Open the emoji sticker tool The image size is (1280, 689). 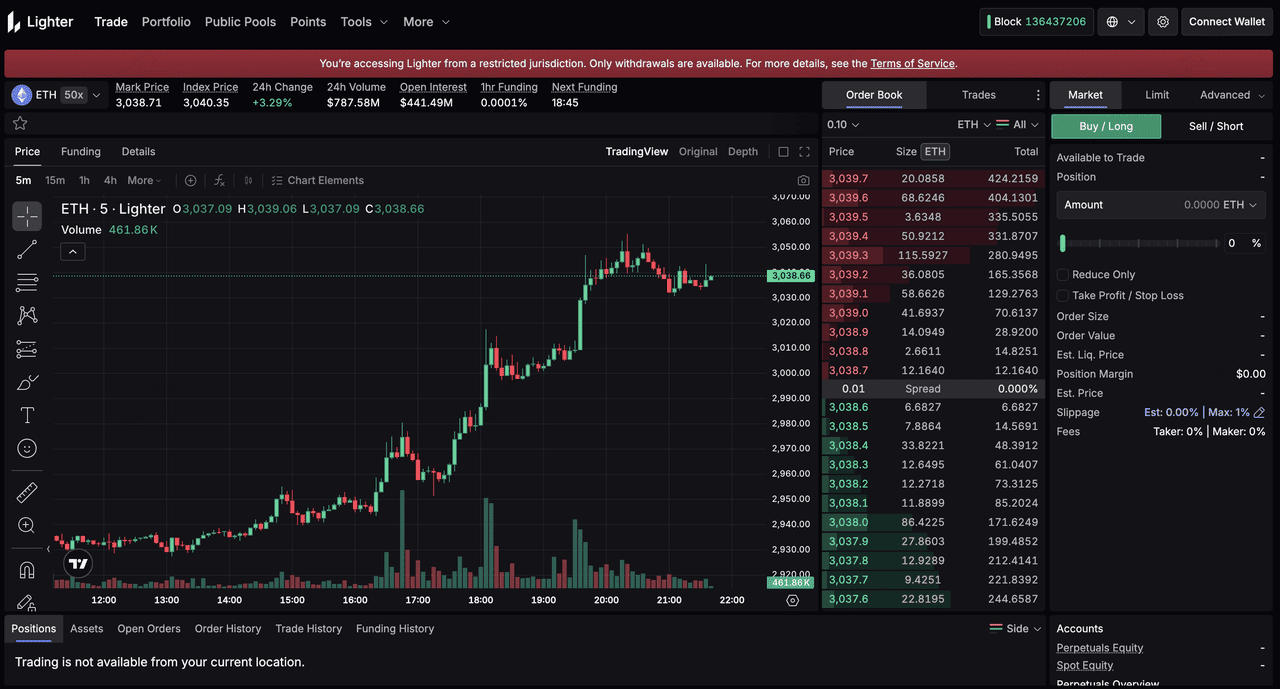pos(27,449)
